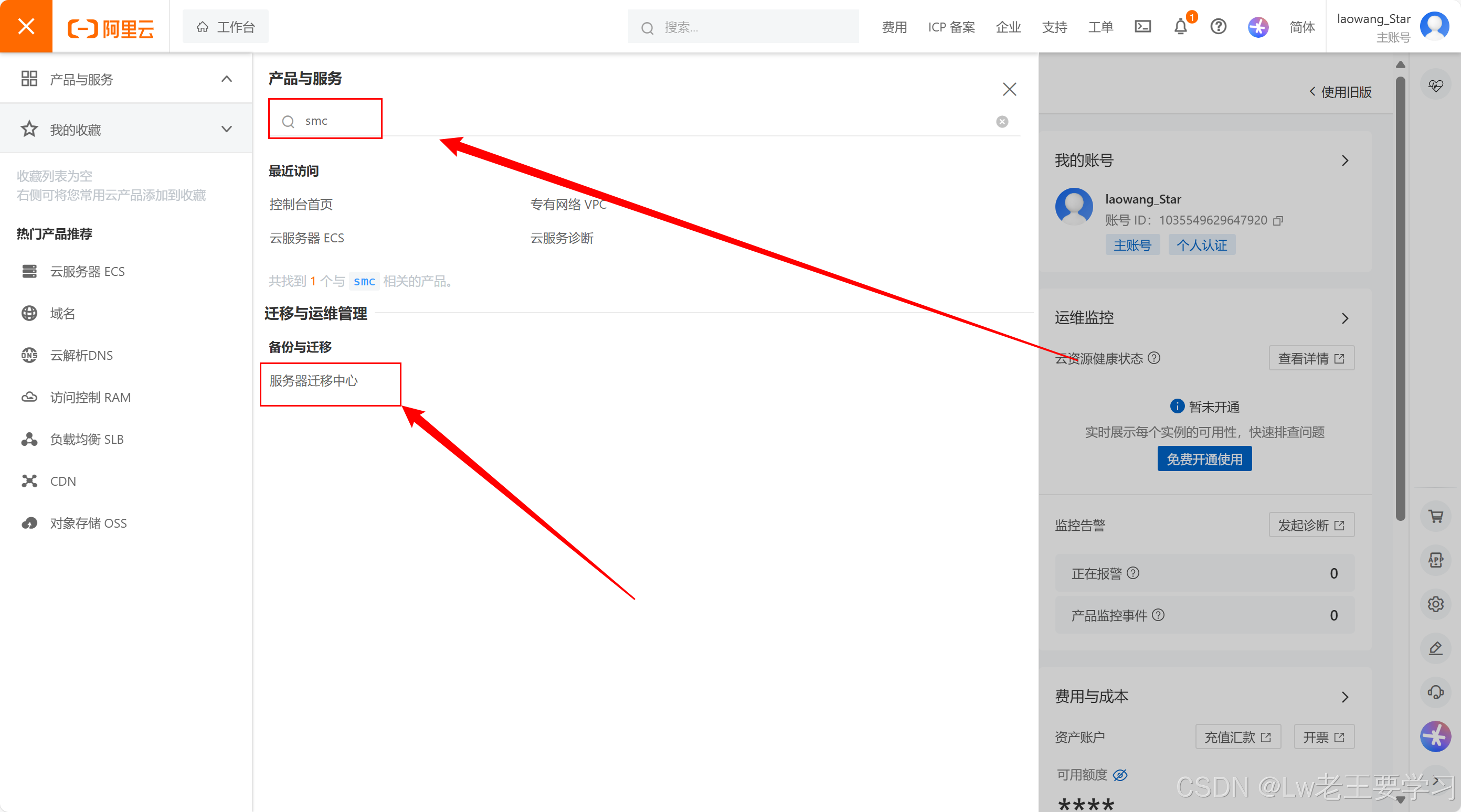Open AI assistant floating icon in right rail
Image resolution: width=1461 pixels, height=812 pixels.
click(1435, 736)
